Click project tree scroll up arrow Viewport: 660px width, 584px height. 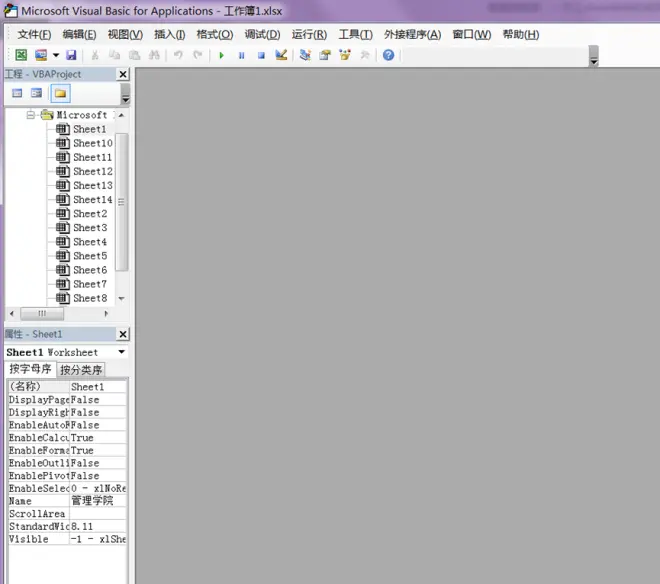coord(121,115)
